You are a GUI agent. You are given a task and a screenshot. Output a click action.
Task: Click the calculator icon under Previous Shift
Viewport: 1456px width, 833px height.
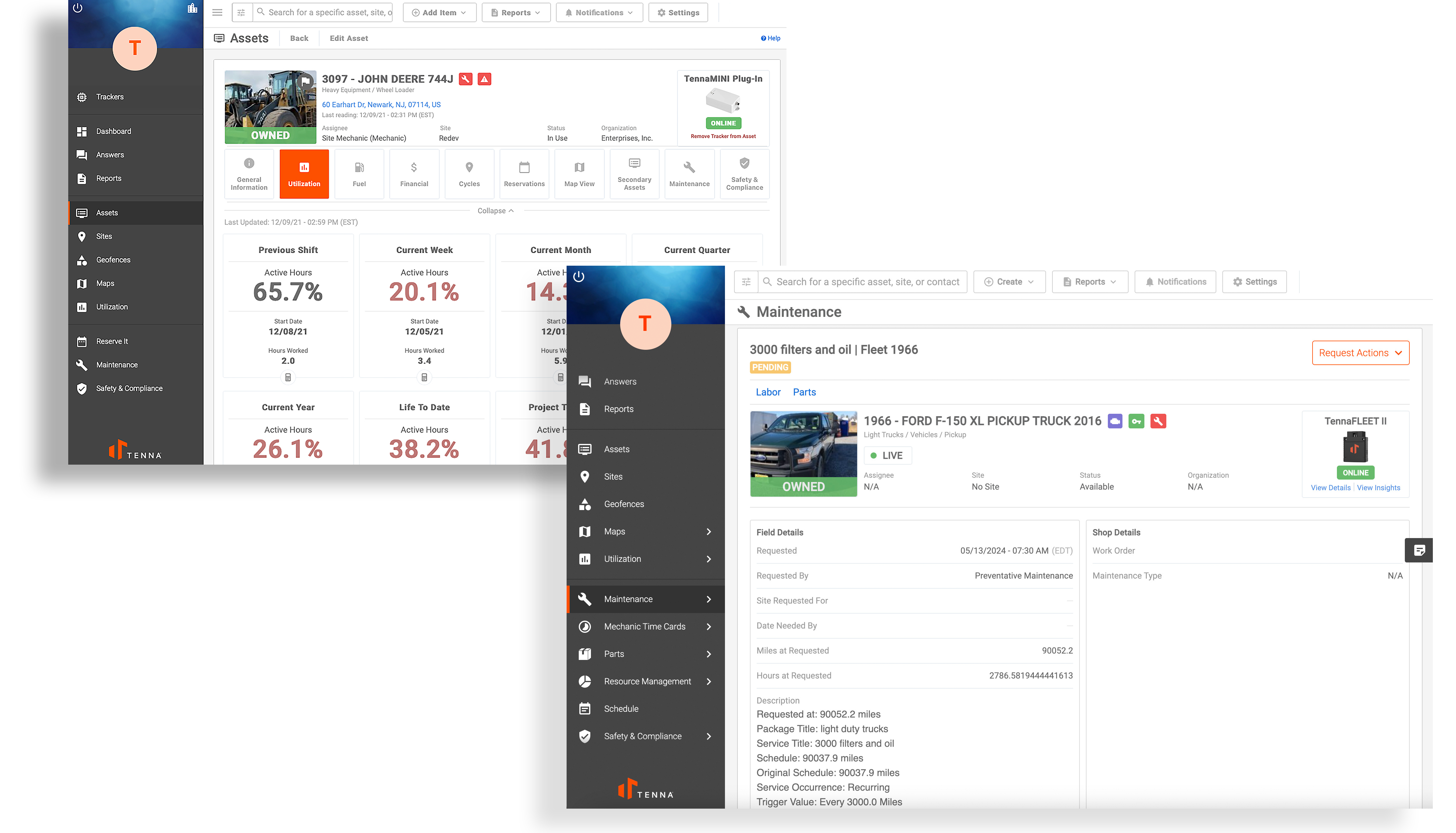(288, 377)
